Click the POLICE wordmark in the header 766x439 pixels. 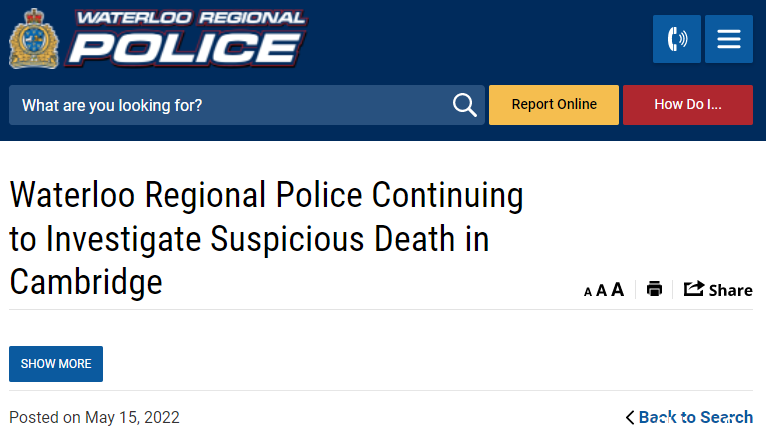186,48
